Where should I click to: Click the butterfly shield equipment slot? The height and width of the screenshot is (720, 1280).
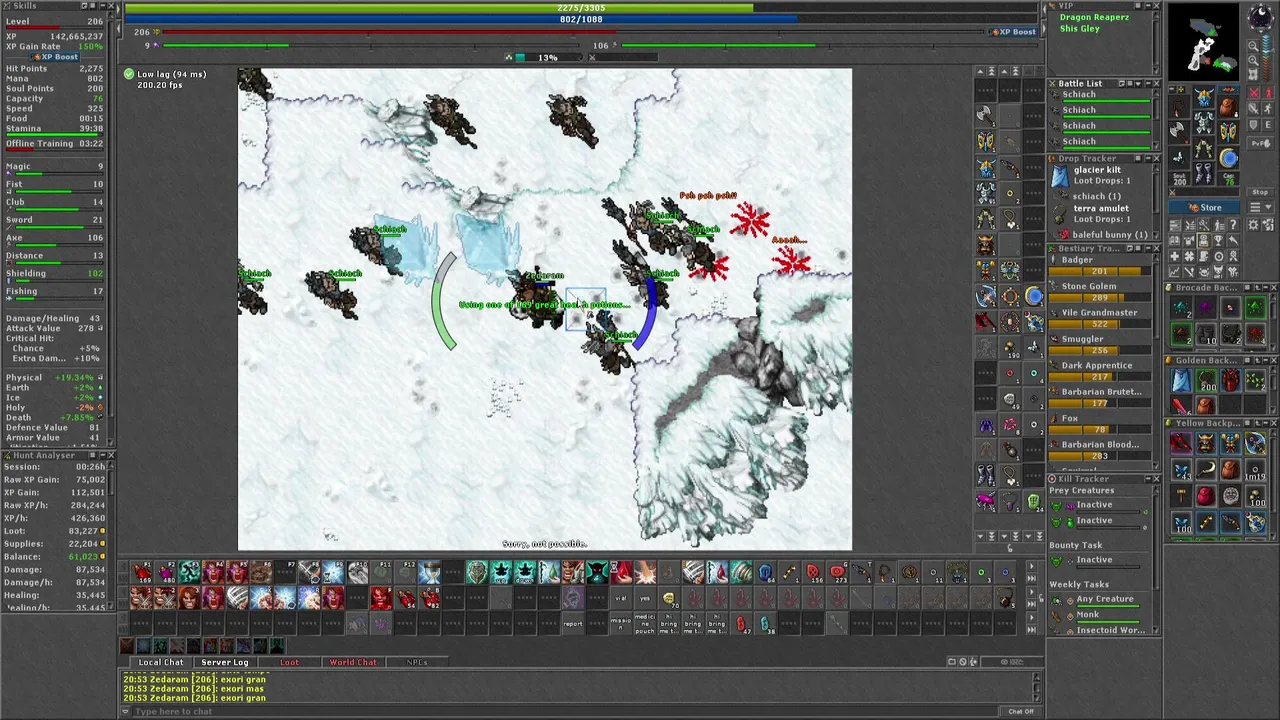[1228, 132]
